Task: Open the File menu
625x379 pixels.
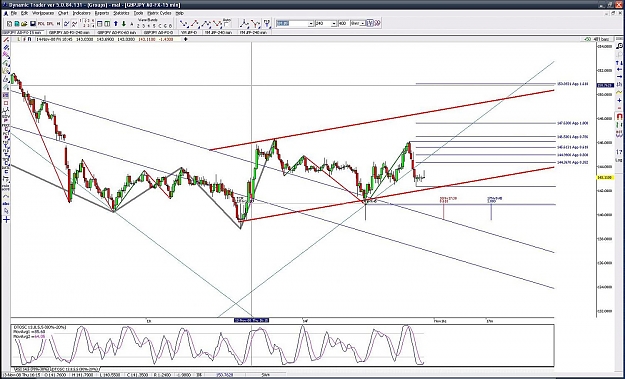Action: click(14, 13)
